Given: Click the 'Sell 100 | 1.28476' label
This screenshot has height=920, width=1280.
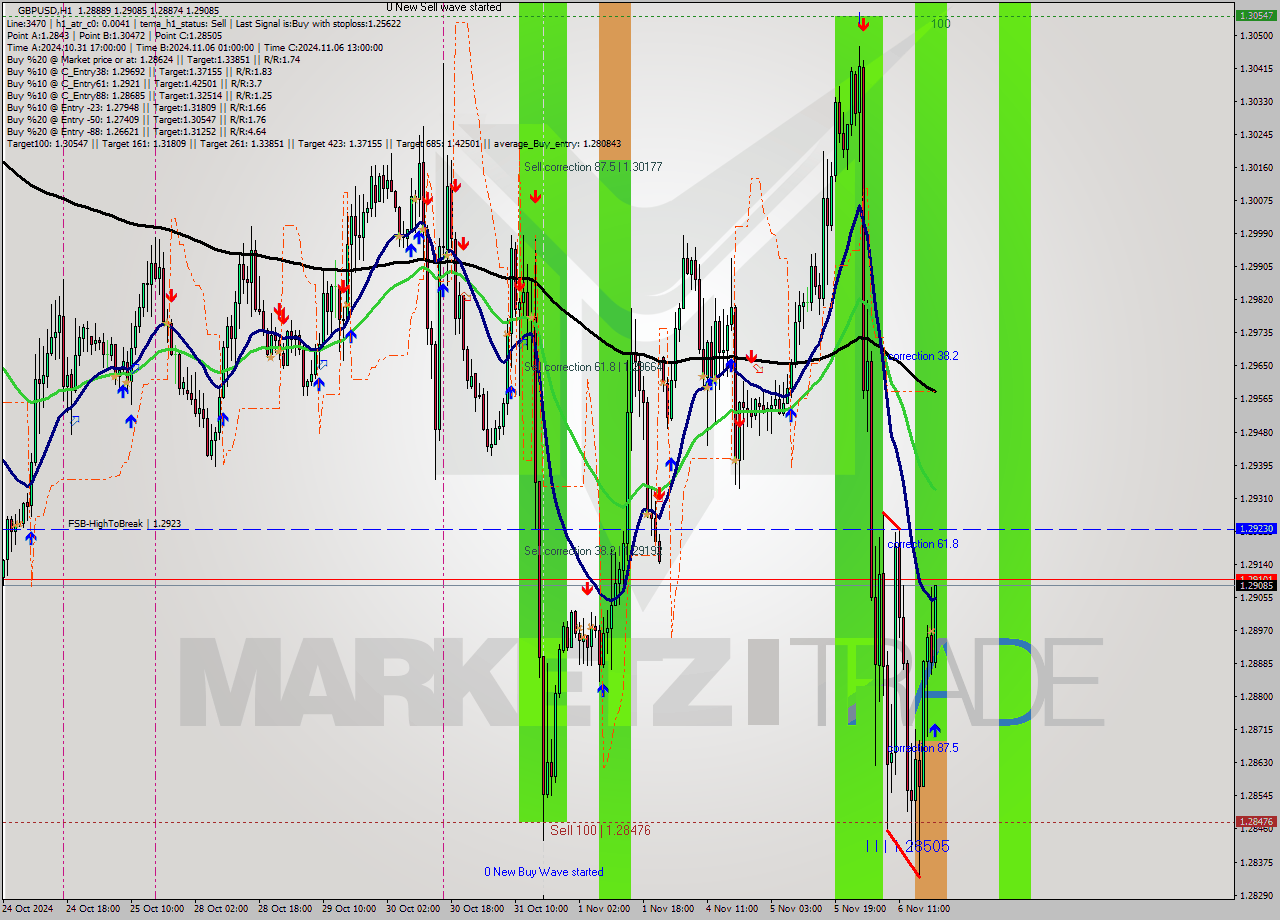Looking at the screenshot, I should (600, 830).
